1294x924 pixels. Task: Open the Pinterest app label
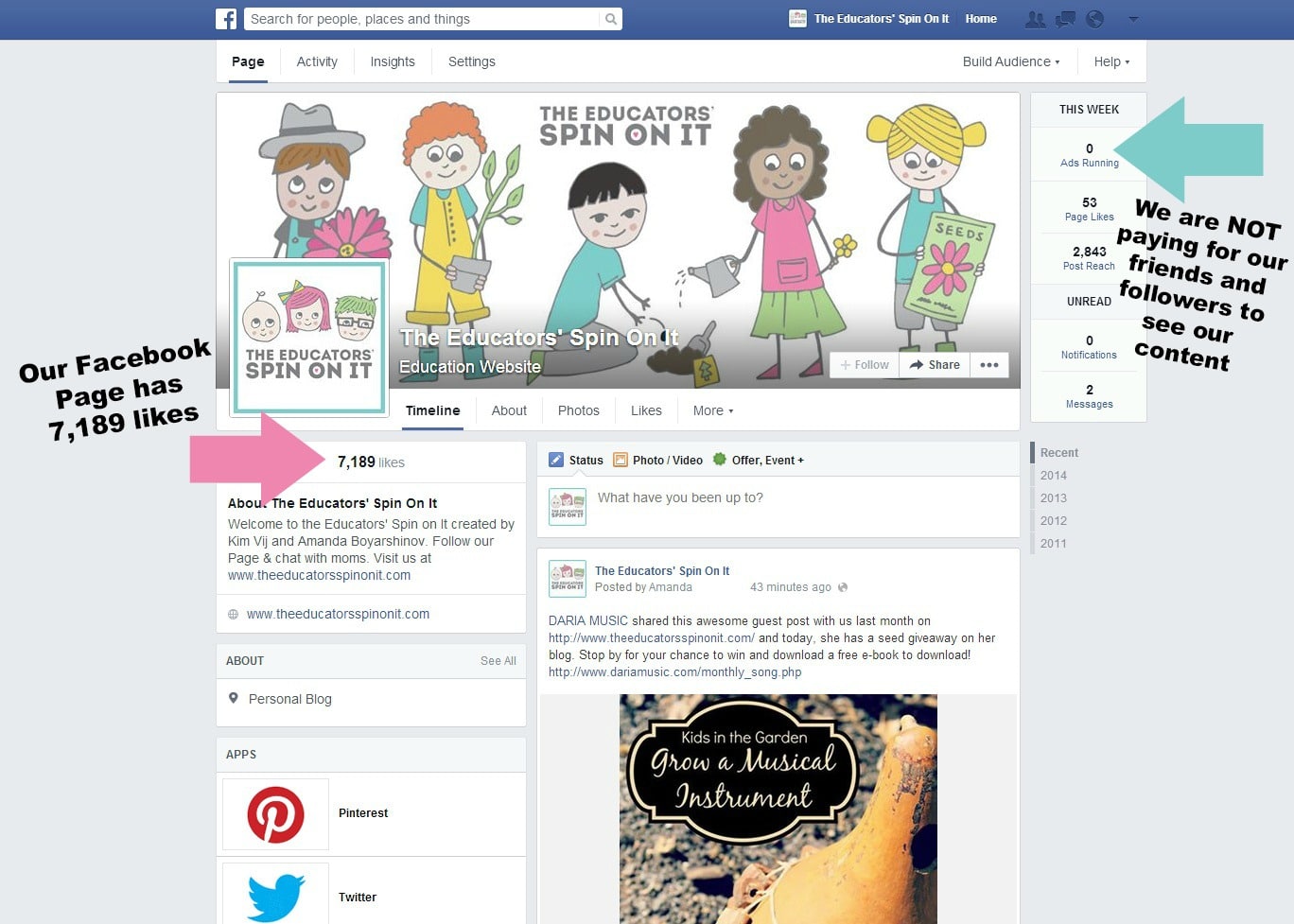[x=363, y=813]
